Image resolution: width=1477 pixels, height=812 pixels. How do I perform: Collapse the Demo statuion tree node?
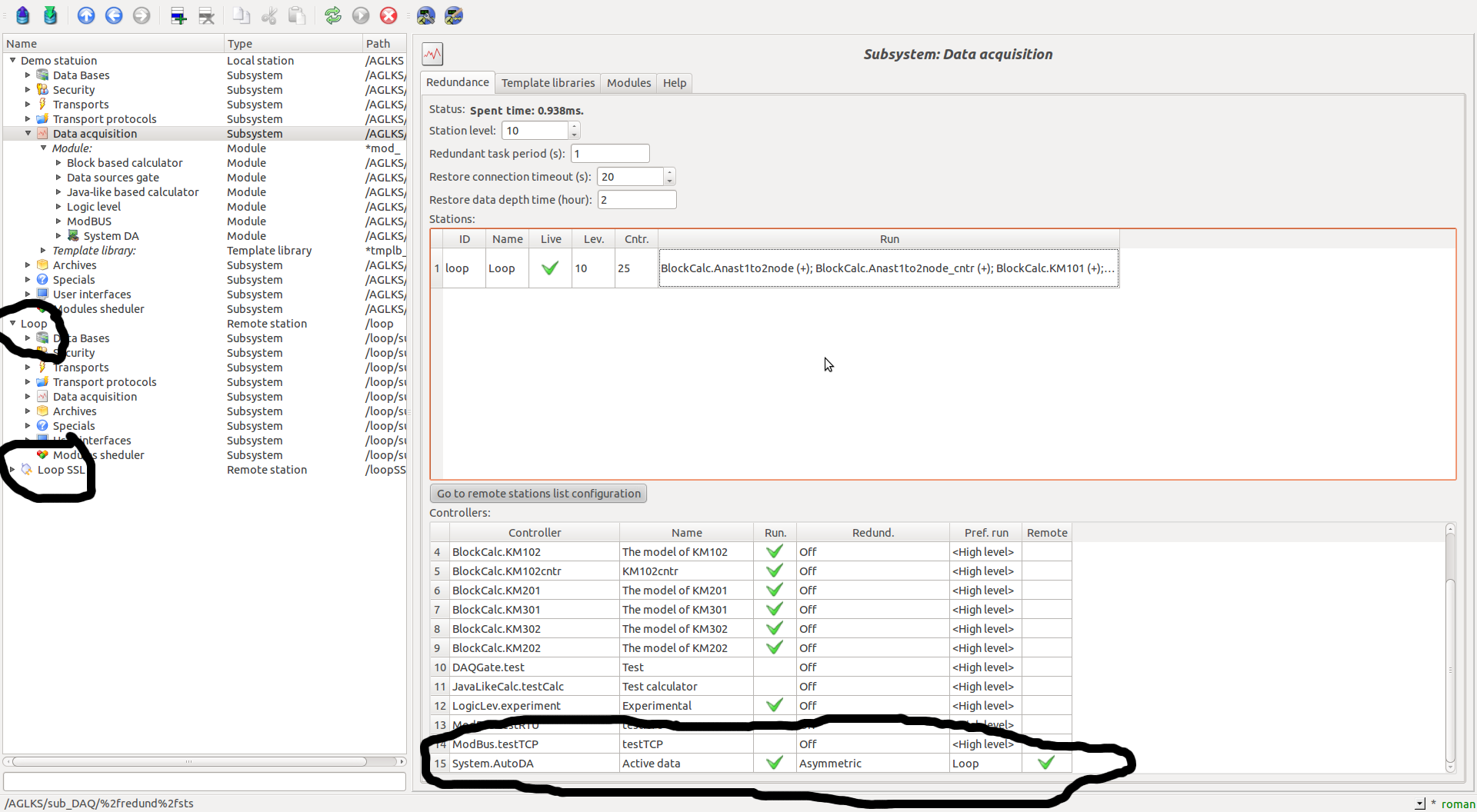[13, 61]
